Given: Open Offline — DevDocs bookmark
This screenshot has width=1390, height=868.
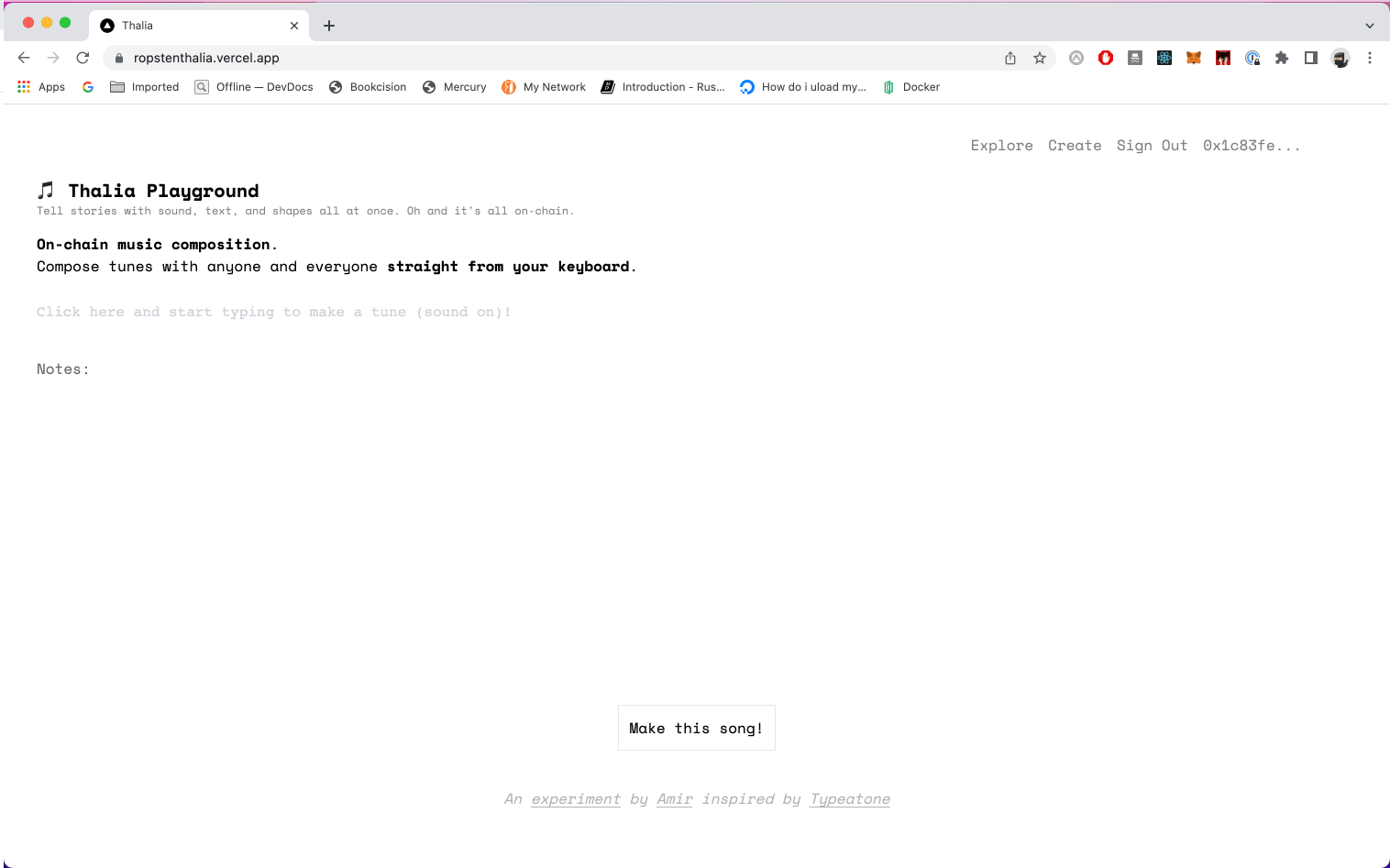Looking at the screenshot, I should [x=254, y=87].
